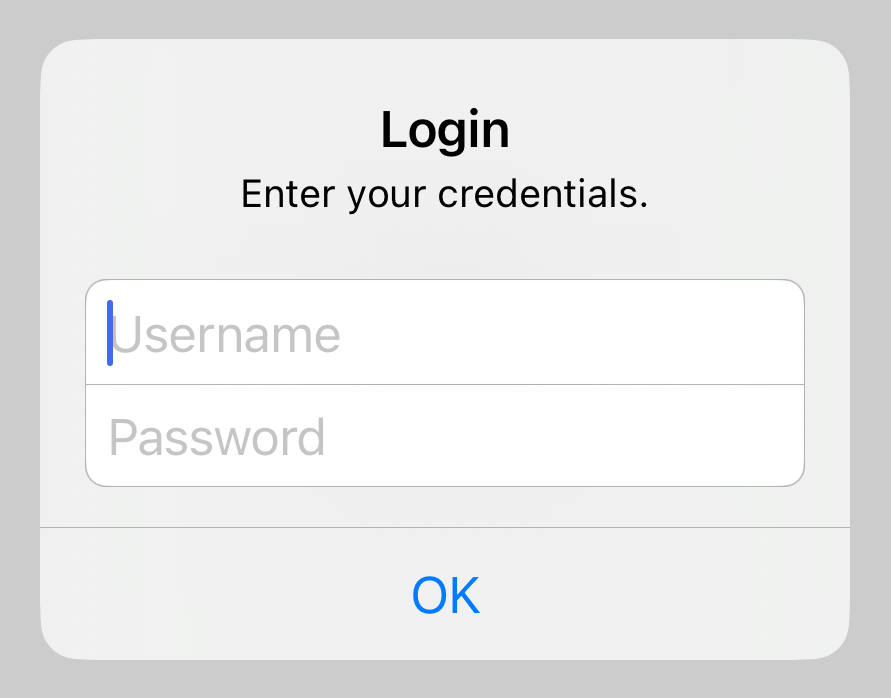Image resolution: width=891 pixels, height=698 pixels.
Task: Click the empty area beside Login title
Action: 680,131
